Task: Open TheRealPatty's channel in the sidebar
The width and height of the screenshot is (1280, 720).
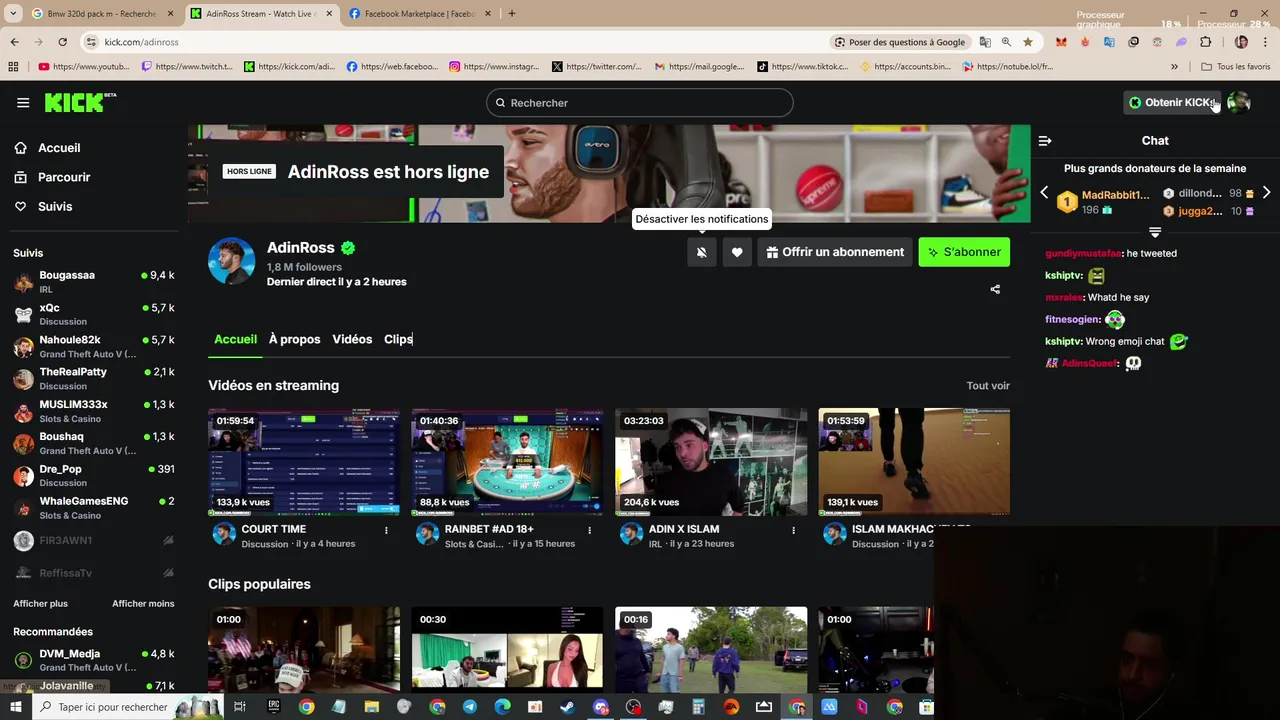Action: [x=94, y=379]
